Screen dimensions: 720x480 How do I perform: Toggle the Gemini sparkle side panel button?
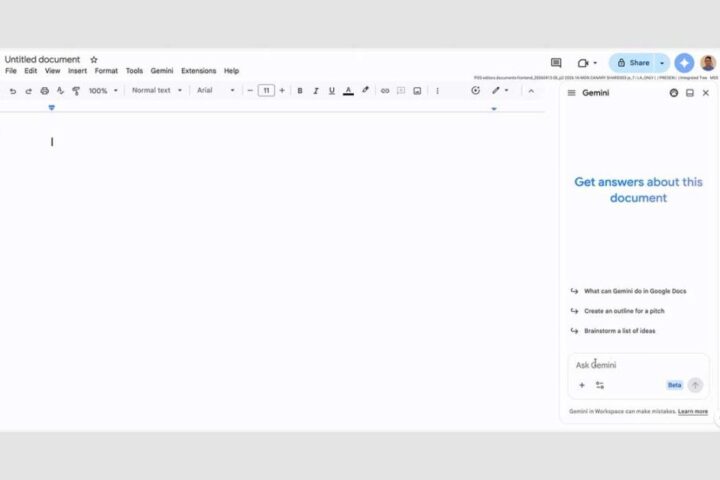[684, 63]
